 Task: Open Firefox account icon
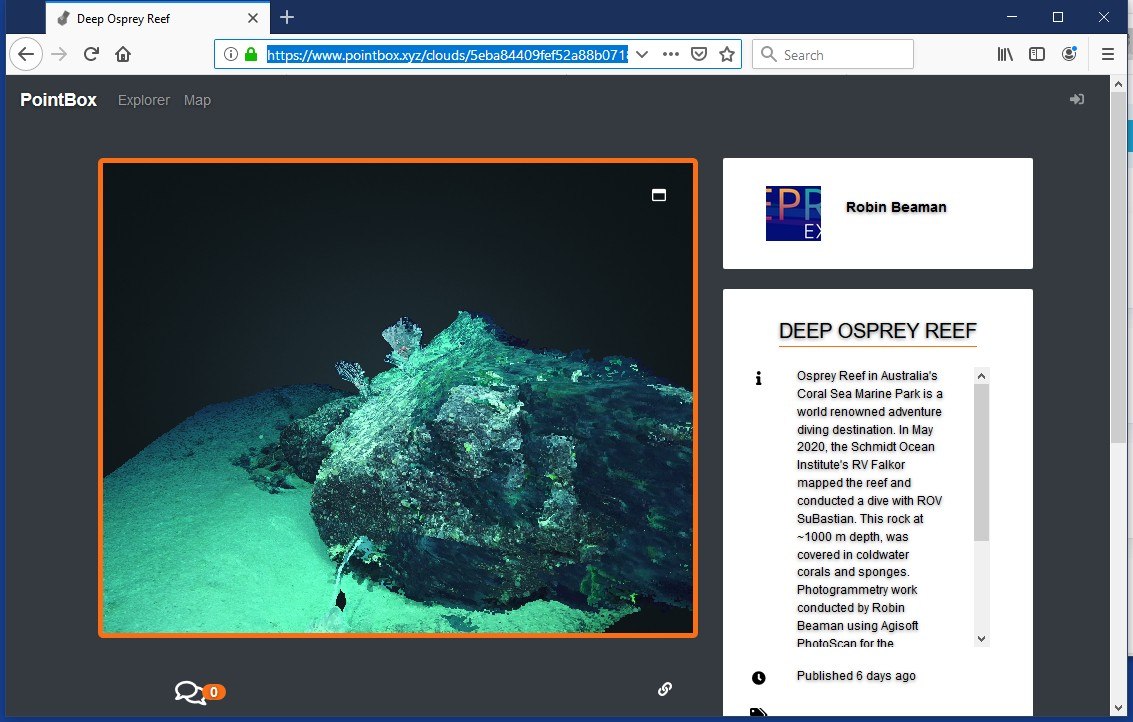point(1069,54)
